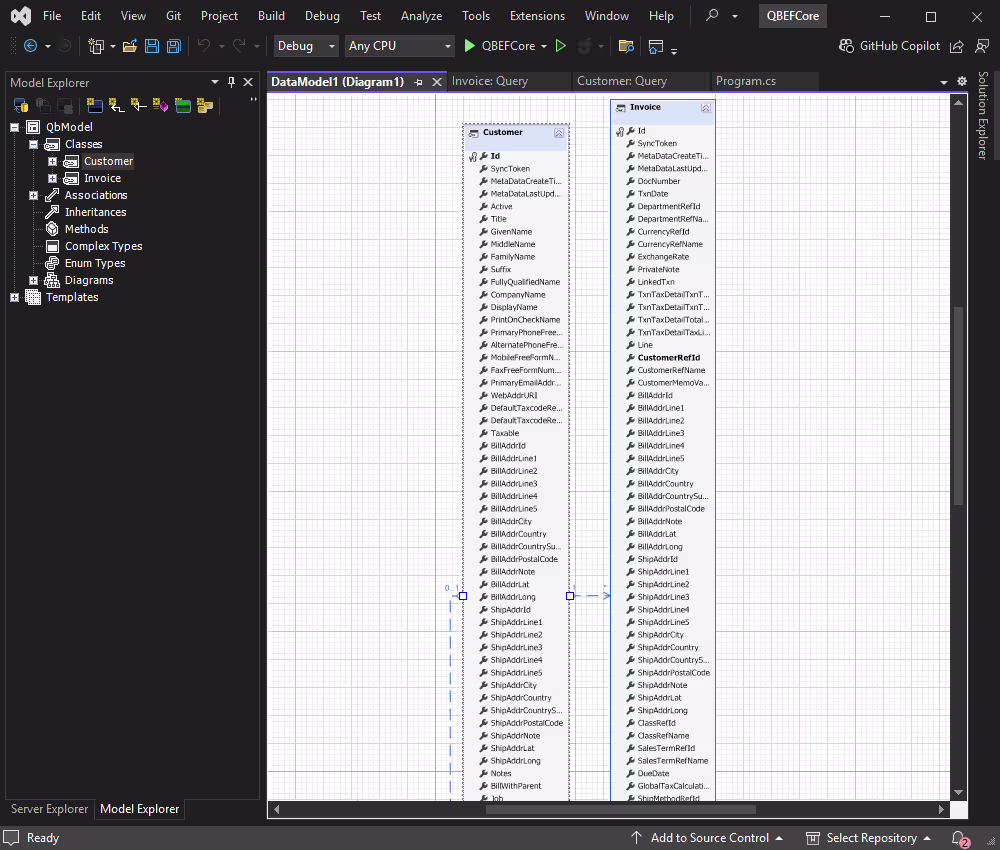Viewport: 1000px width, 850px height.
Task: Expand the Templates tree node
Action: point(14,297)
